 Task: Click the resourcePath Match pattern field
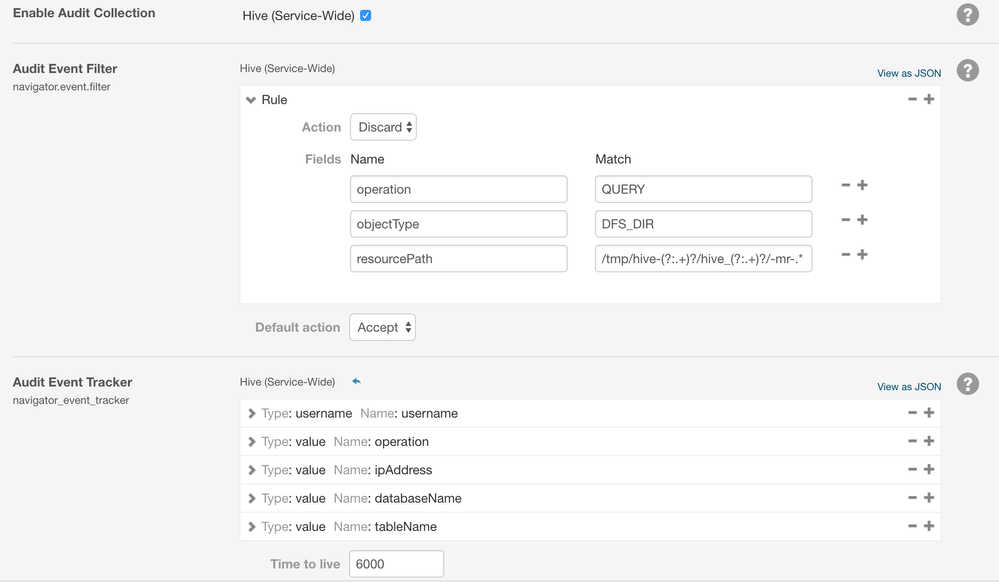pos(703,258)
